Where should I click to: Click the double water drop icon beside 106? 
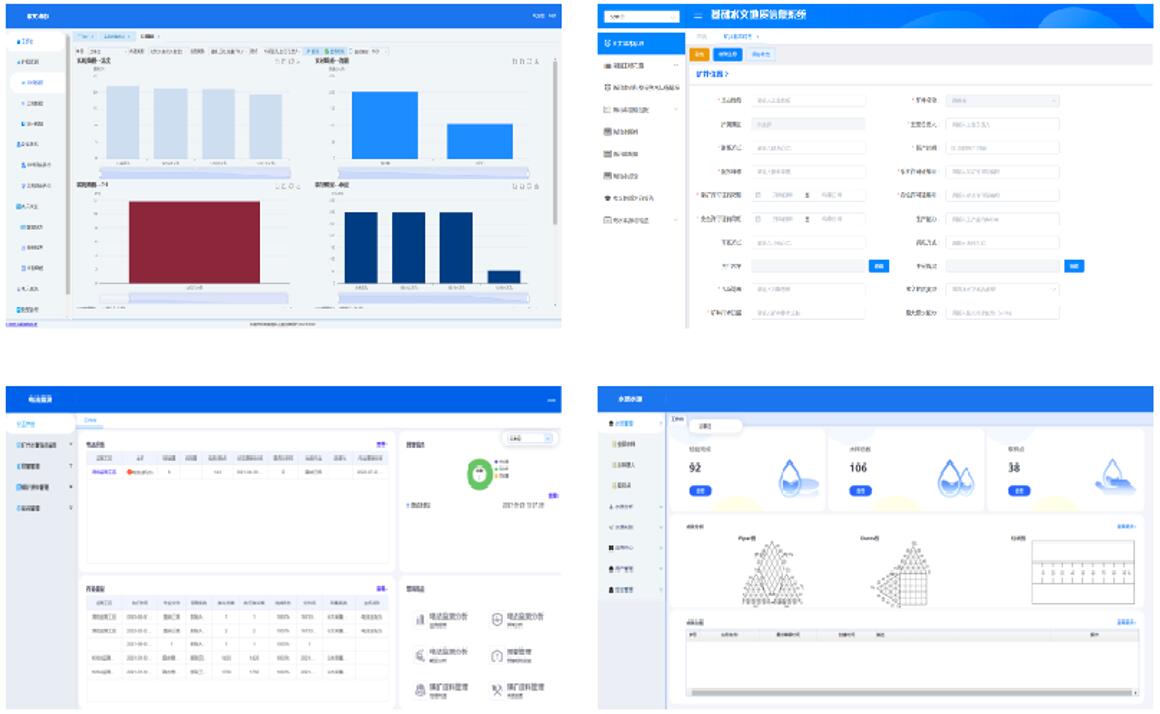pos(952,477)
